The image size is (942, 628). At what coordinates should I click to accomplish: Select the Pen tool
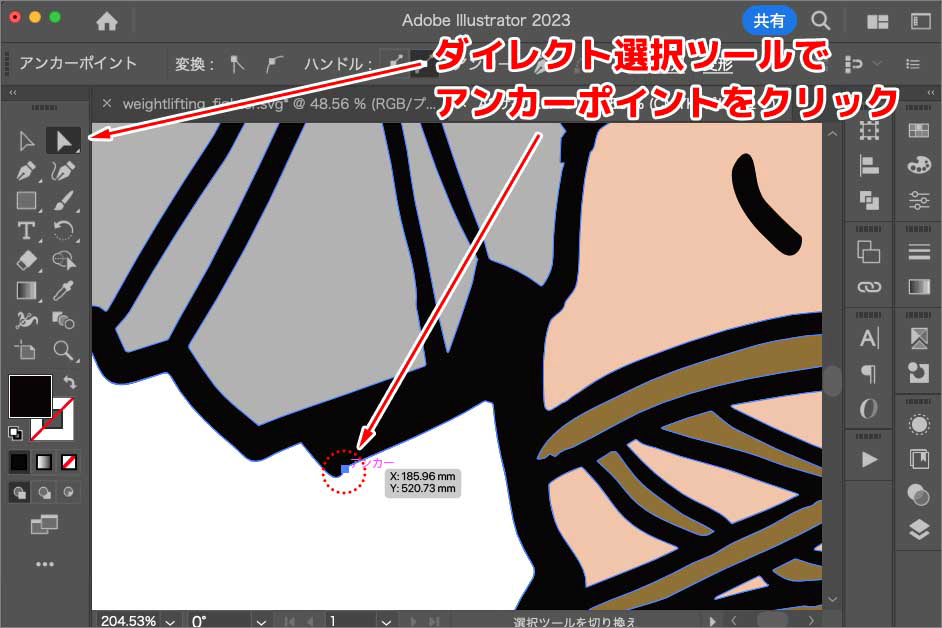pos(27,171)
